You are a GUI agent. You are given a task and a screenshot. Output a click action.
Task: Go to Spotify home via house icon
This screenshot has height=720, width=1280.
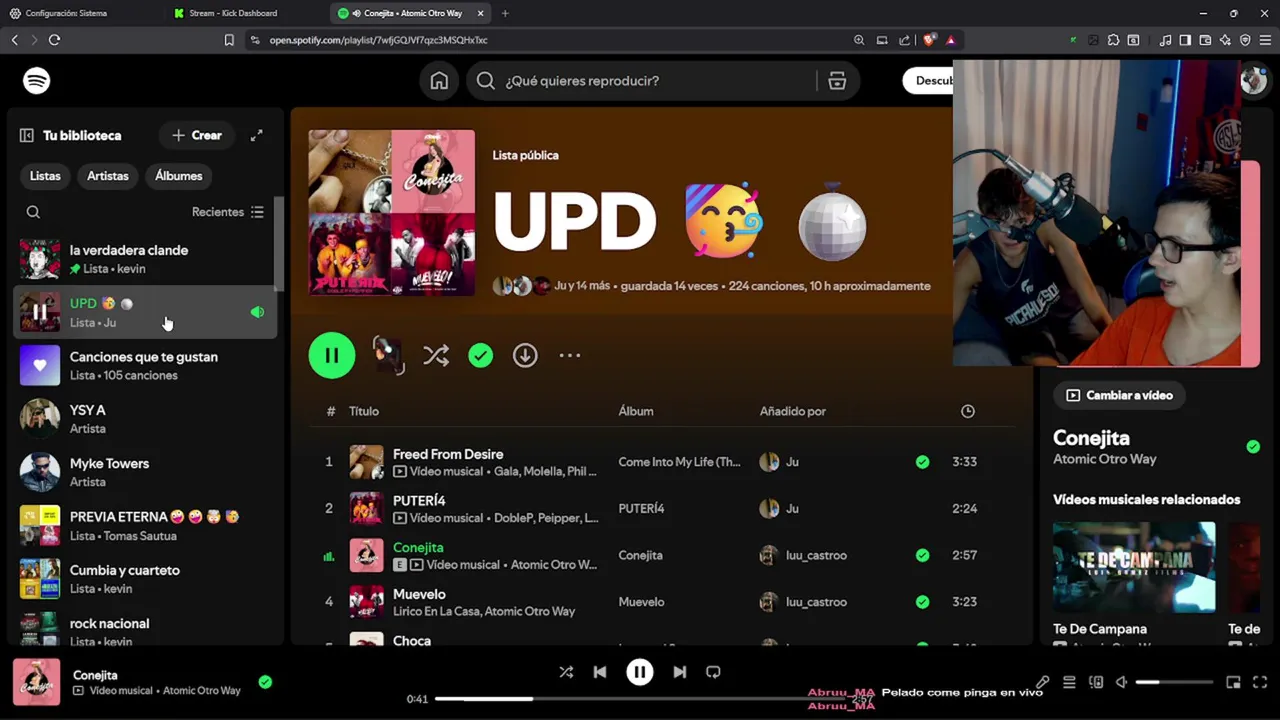(439, 81)
